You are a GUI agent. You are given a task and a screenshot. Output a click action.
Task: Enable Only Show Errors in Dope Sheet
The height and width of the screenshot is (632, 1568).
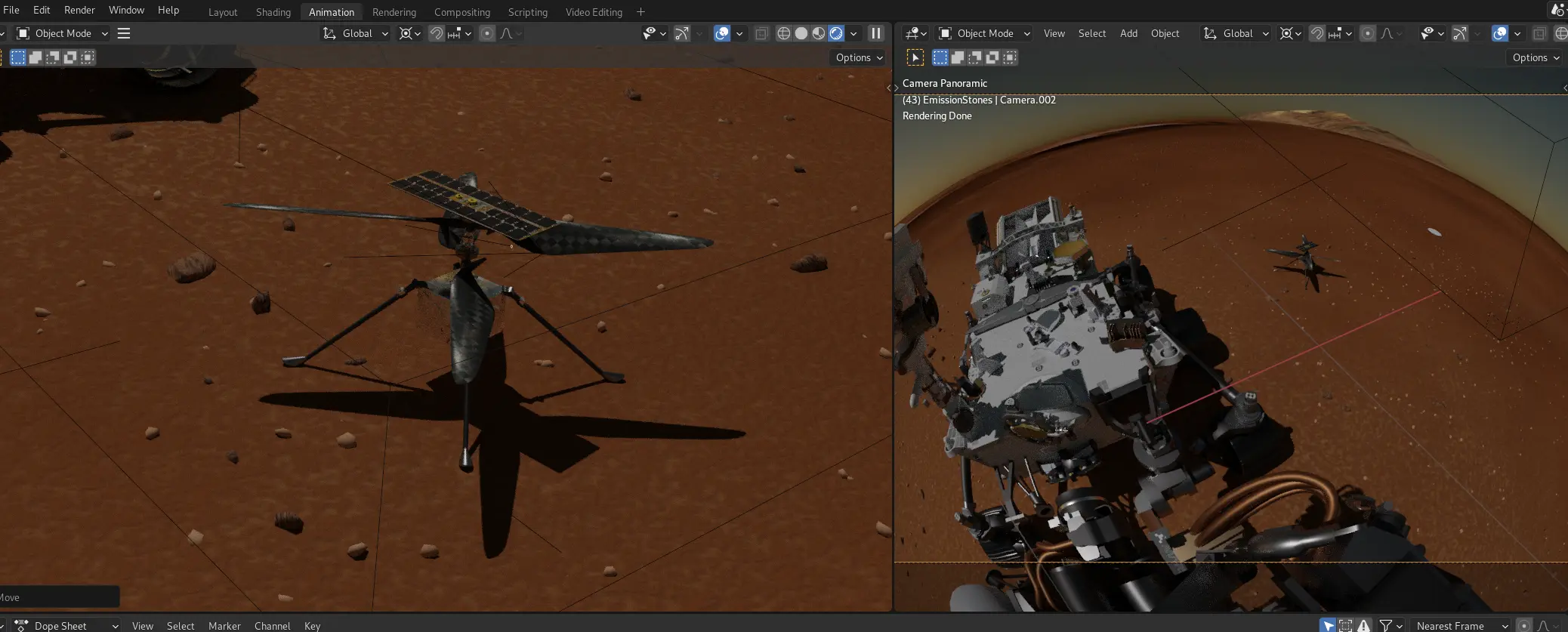click(1363, 625)
